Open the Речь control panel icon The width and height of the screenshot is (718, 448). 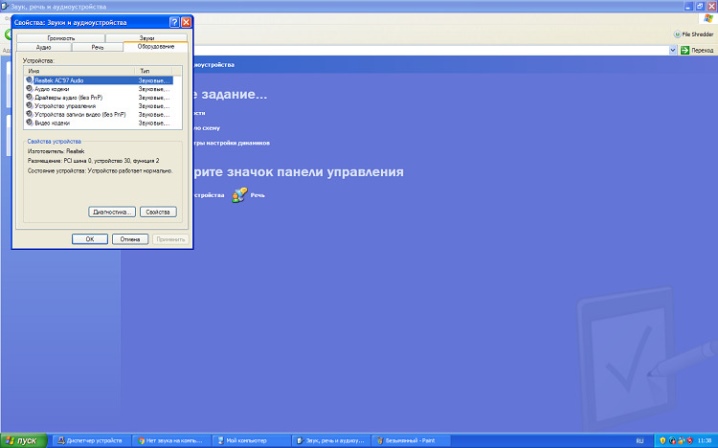pos(239,195)
